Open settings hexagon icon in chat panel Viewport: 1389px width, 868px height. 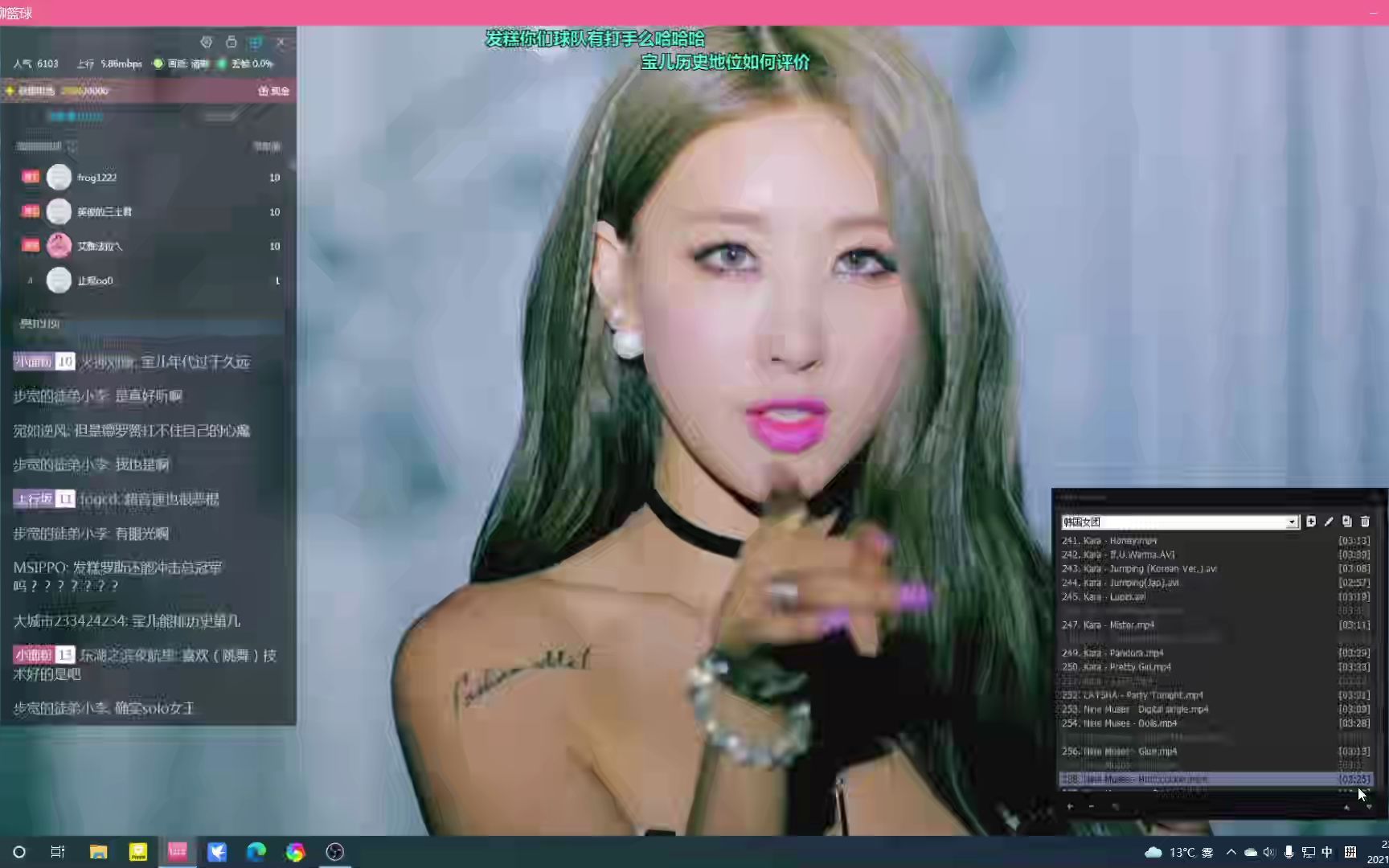[x=207, y=42]
